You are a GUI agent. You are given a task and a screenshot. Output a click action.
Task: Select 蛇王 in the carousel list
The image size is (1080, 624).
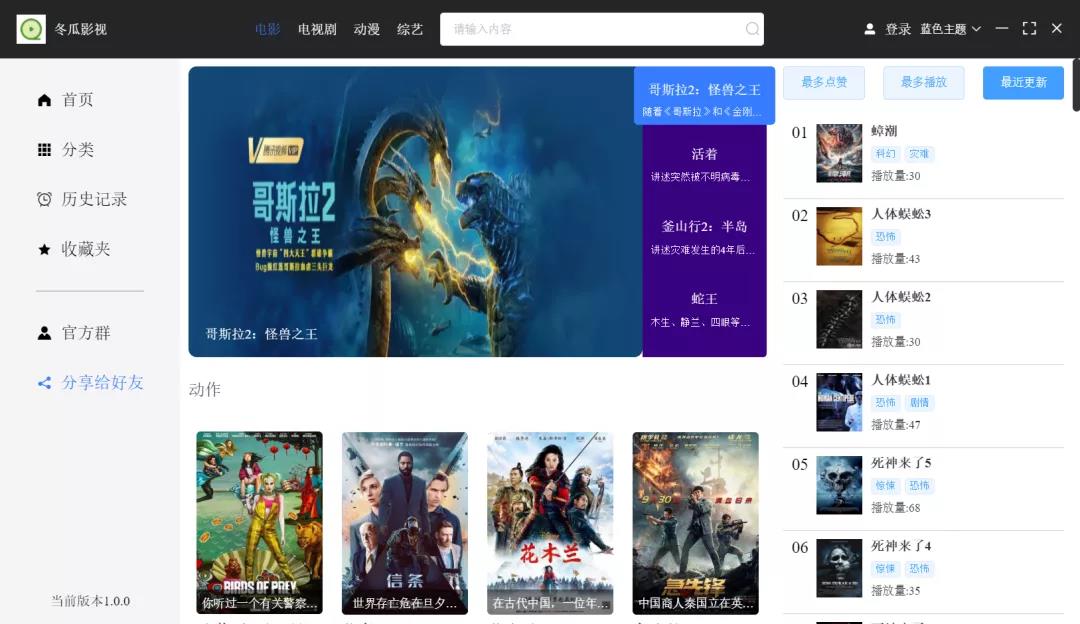coord(705,309)
